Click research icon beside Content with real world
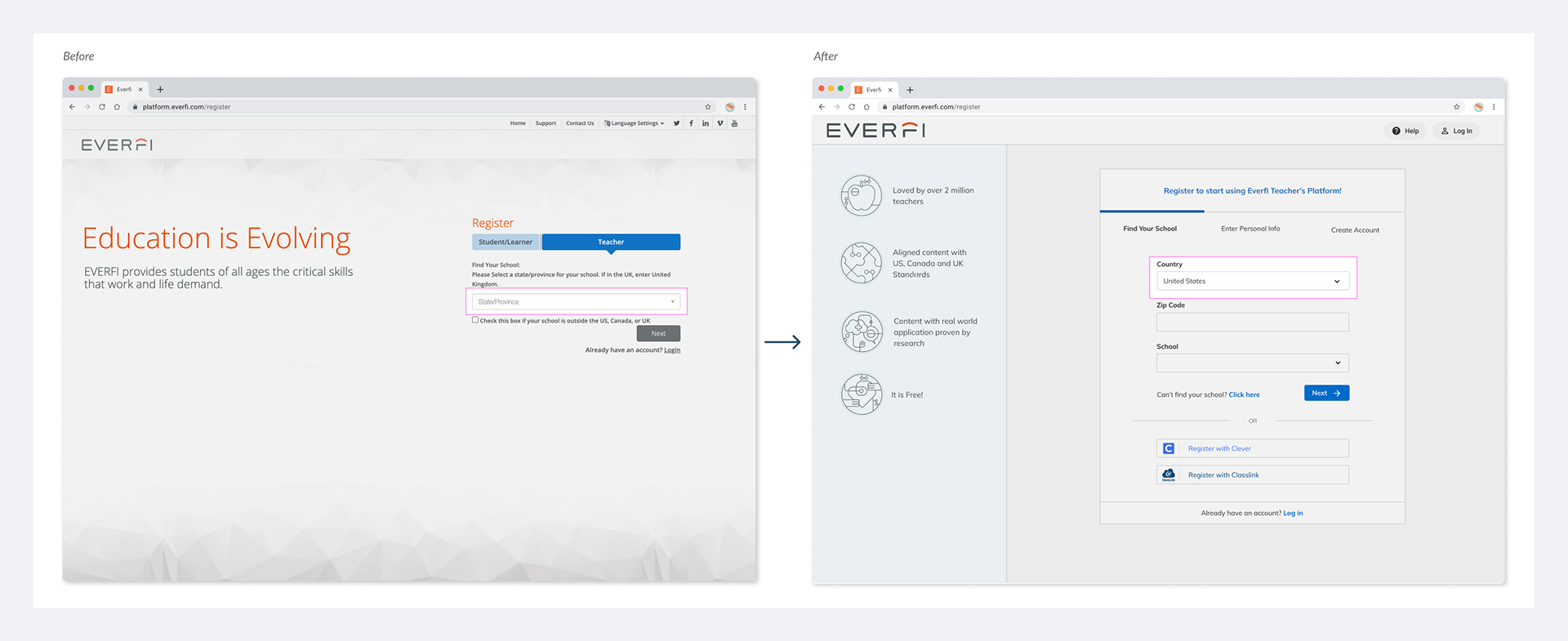 (862, 332)
